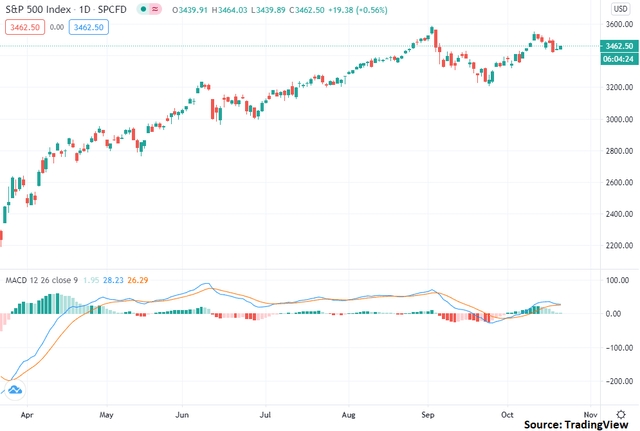Image resolution: width=640 pixels, height=431 pixels.
Task: Open chart settings gear icon
Action: coord(621,415)
